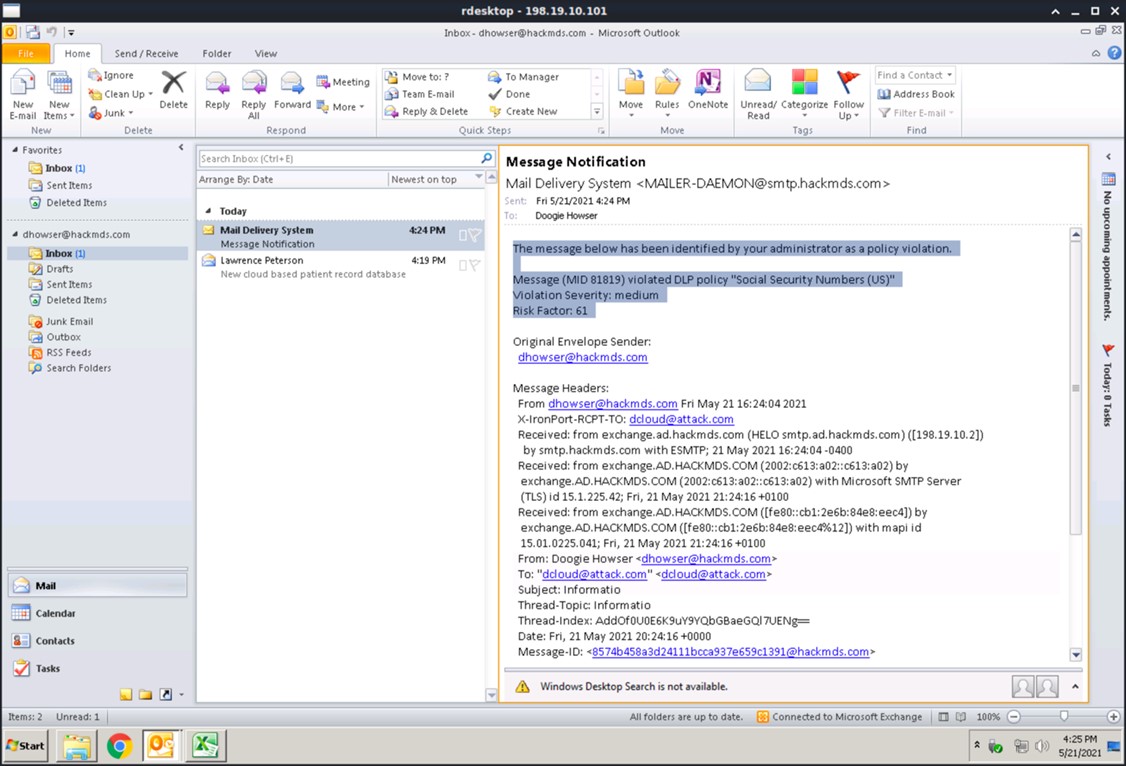1126x766 pixels.
Task: Create New quick step
Action: click(x=523, y=111)
